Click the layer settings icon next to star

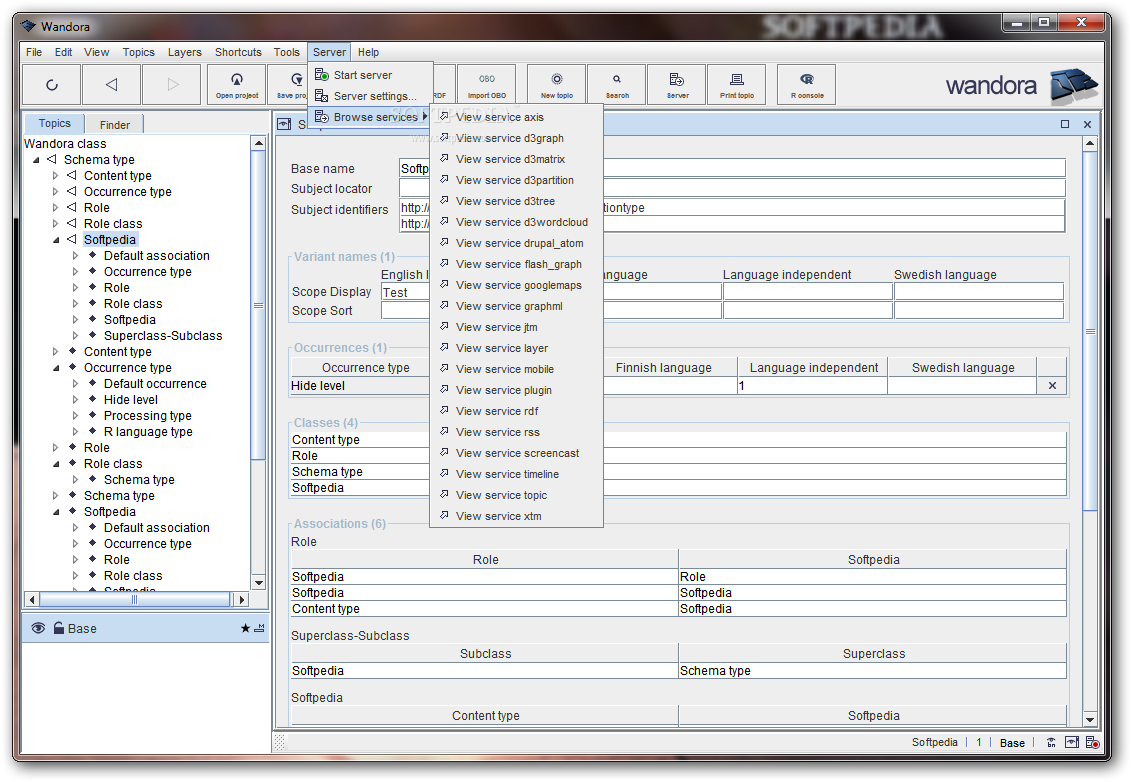259,628
